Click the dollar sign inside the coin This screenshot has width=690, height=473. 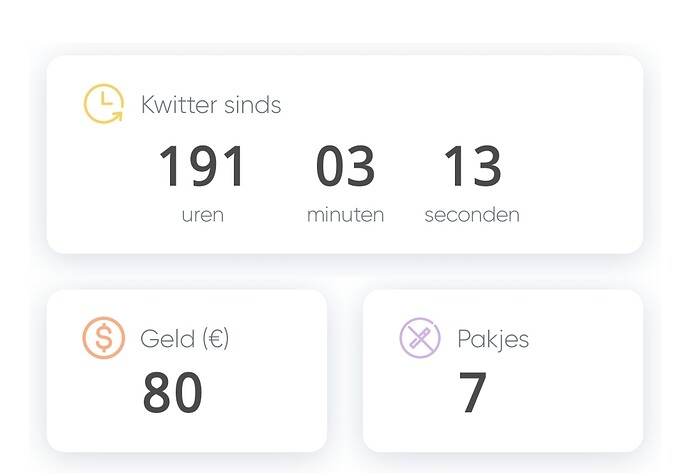coord(104,338)
